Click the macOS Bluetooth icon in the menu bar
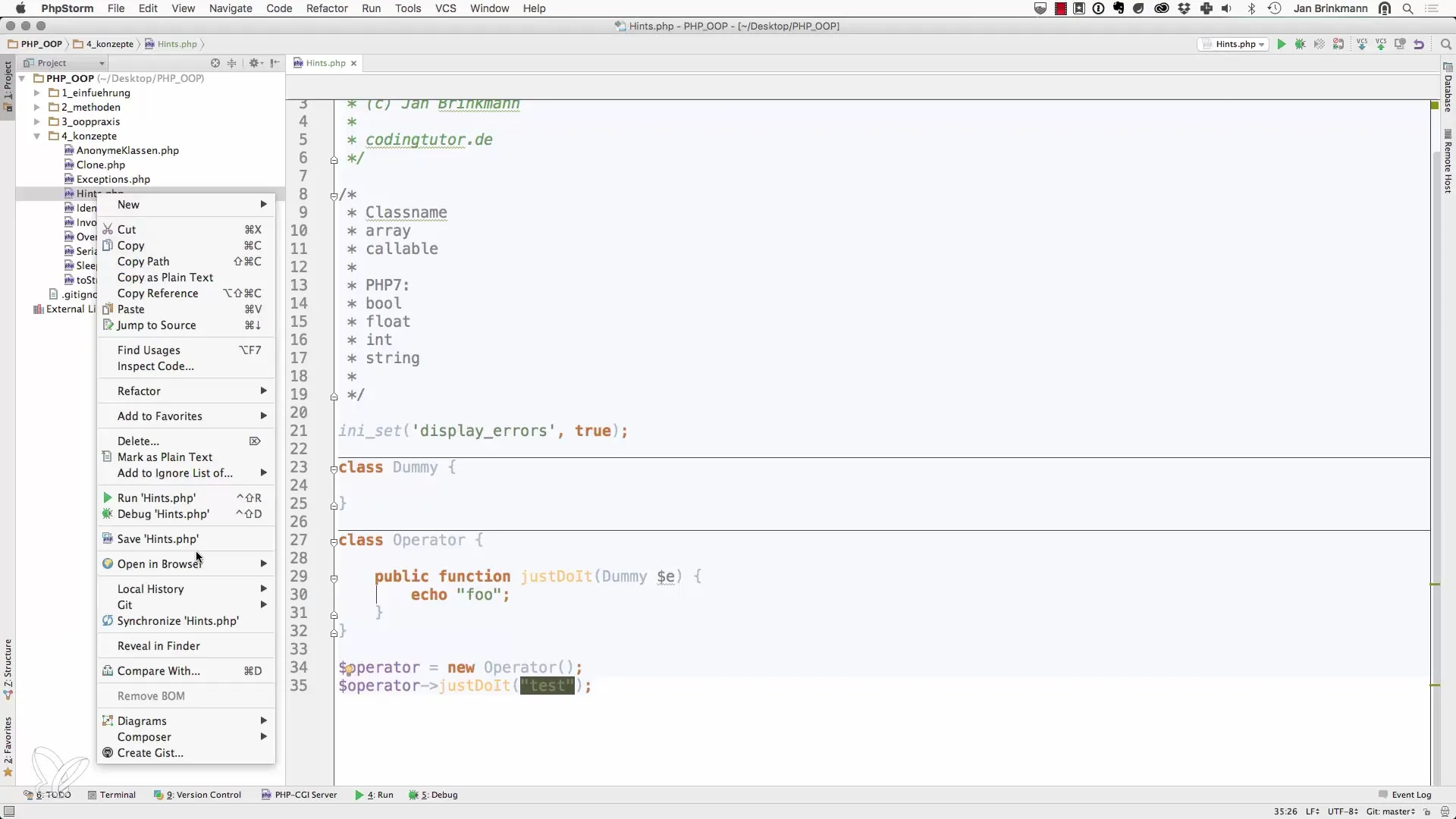This screenshot has width=1456, height=819. (x=1252, y=8)
